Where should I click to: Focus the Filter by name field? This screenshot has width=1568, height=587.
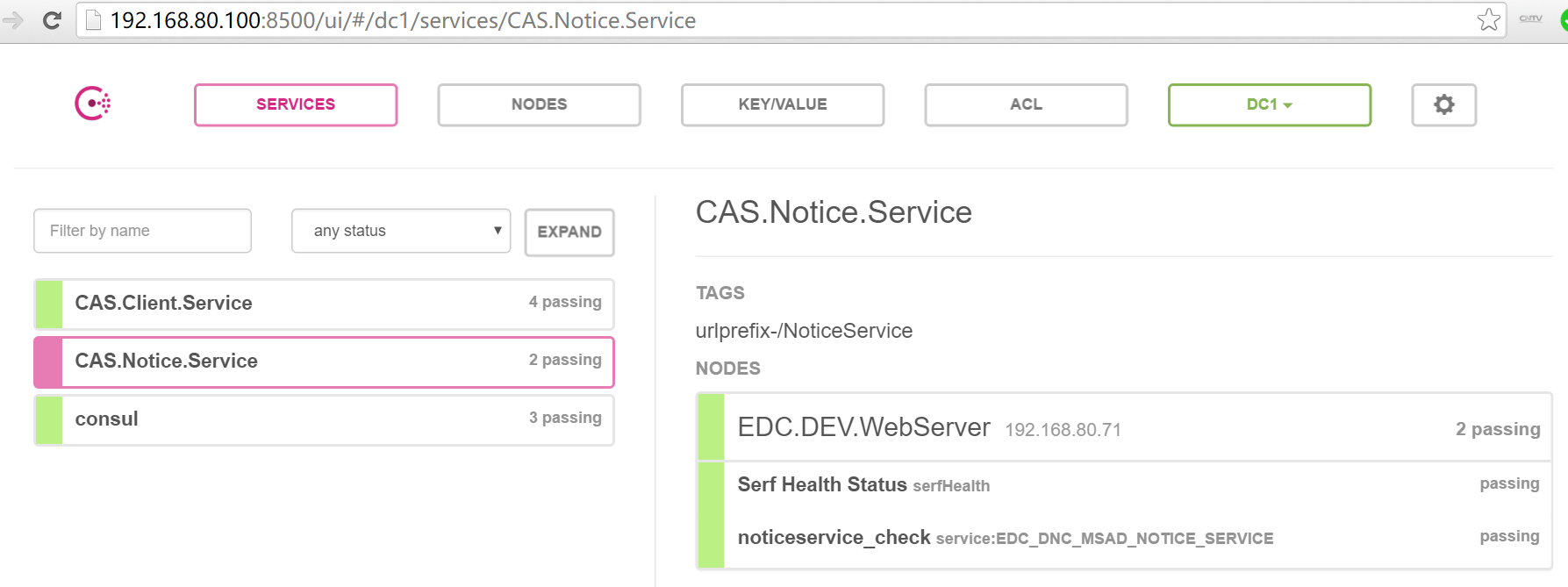(x=142, y=231)
